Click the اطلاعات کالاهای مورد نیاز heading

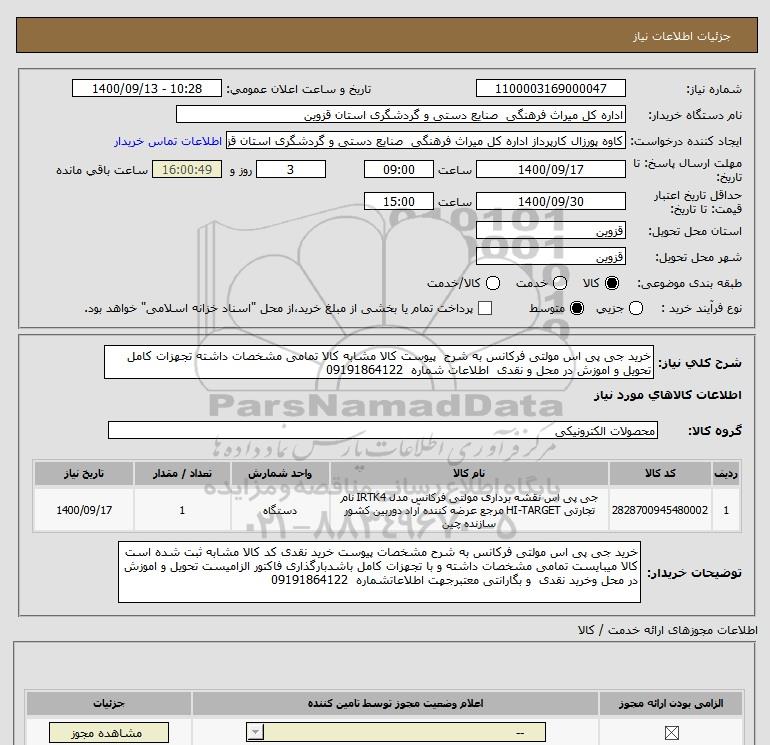click(668, 395)
